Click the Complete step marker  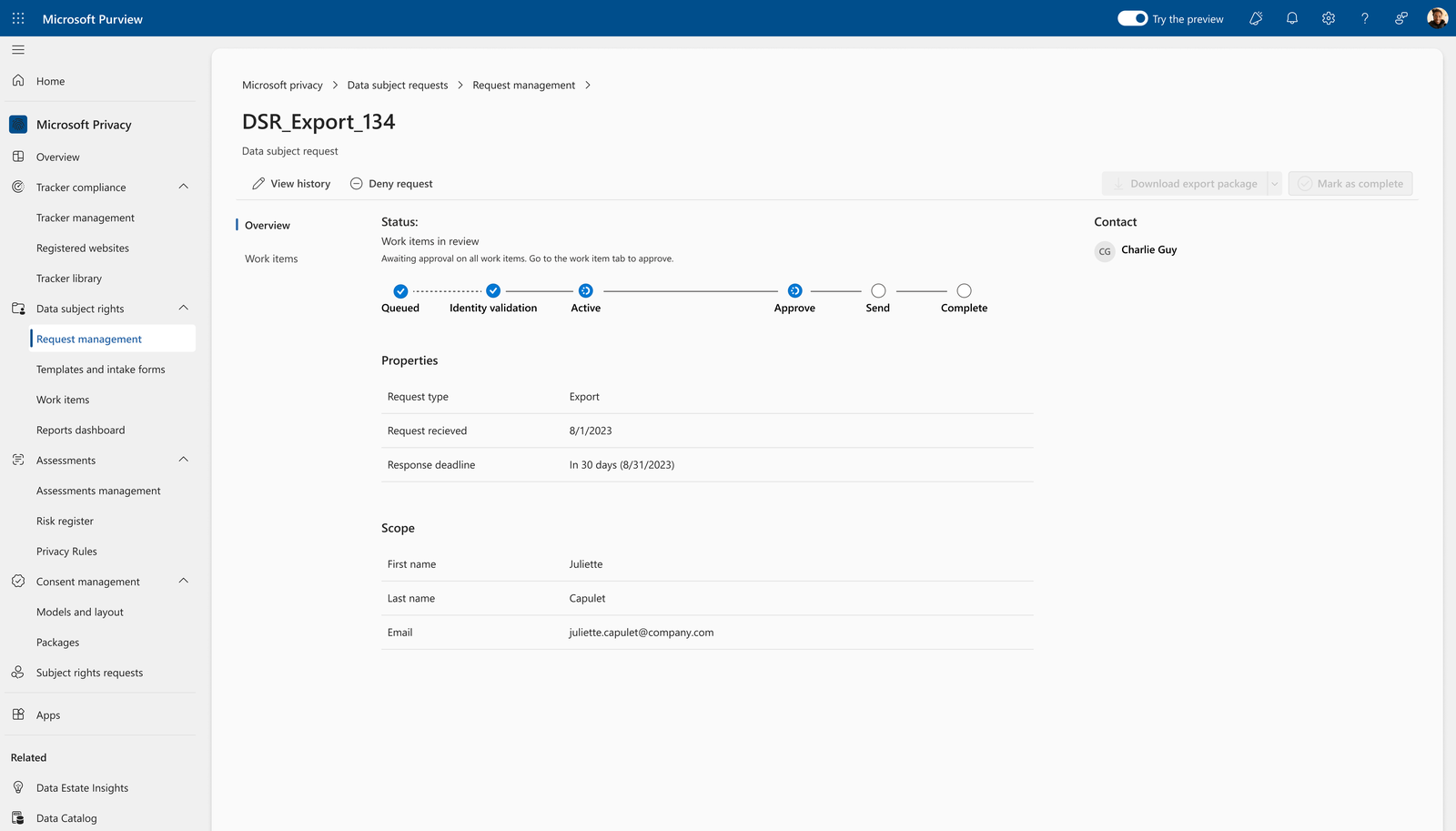(x=965, y=291)
